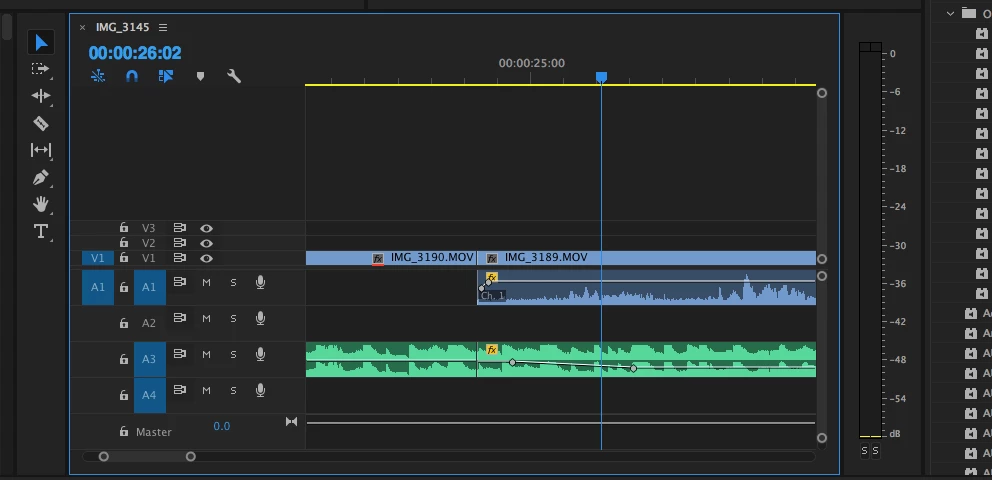Hide track V1 output with eye icon

click(x=206, y=258)
